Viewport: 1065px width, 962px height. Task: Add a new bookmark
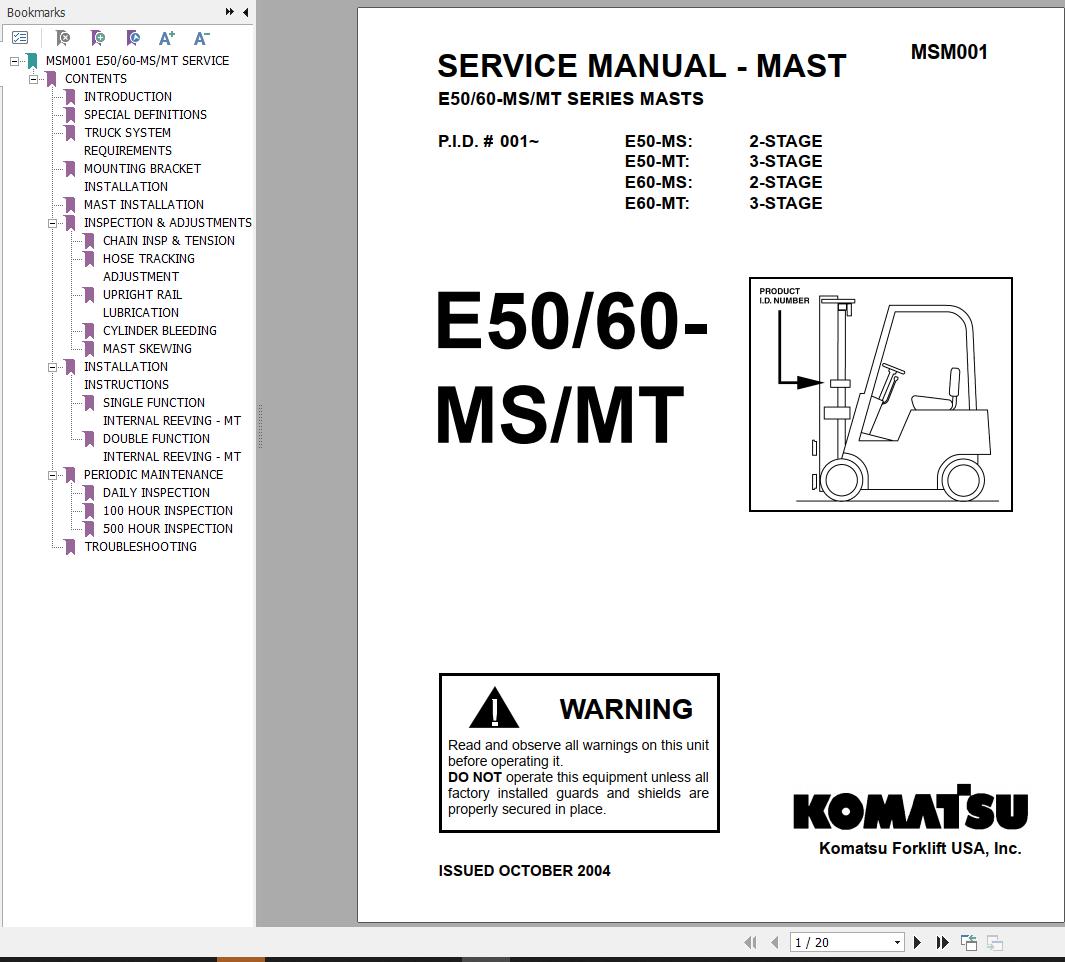point(98,37)
